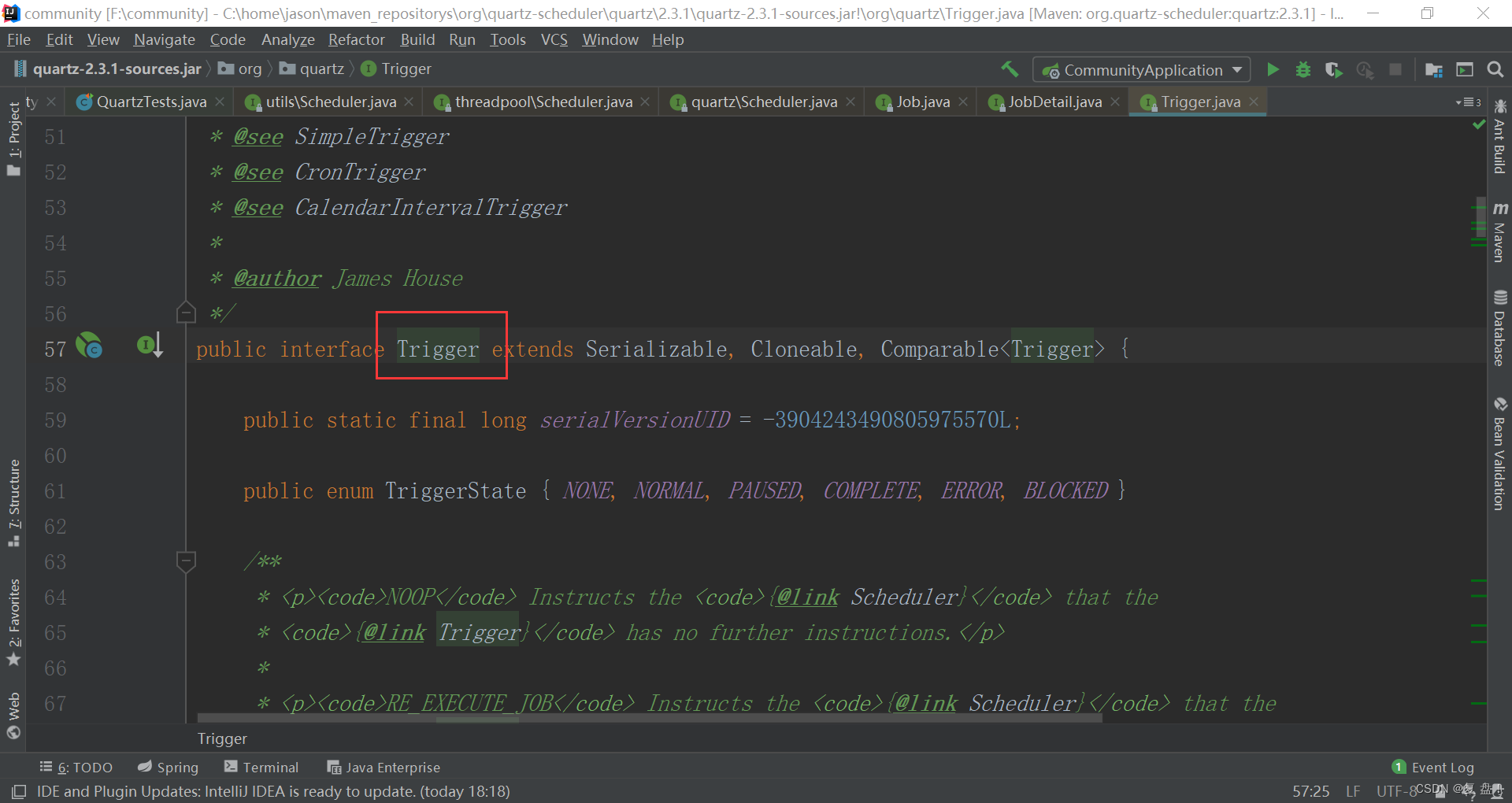This screenshot has height=803, width=1512.
Task: Close the Job.java tab
Action: 963,102
